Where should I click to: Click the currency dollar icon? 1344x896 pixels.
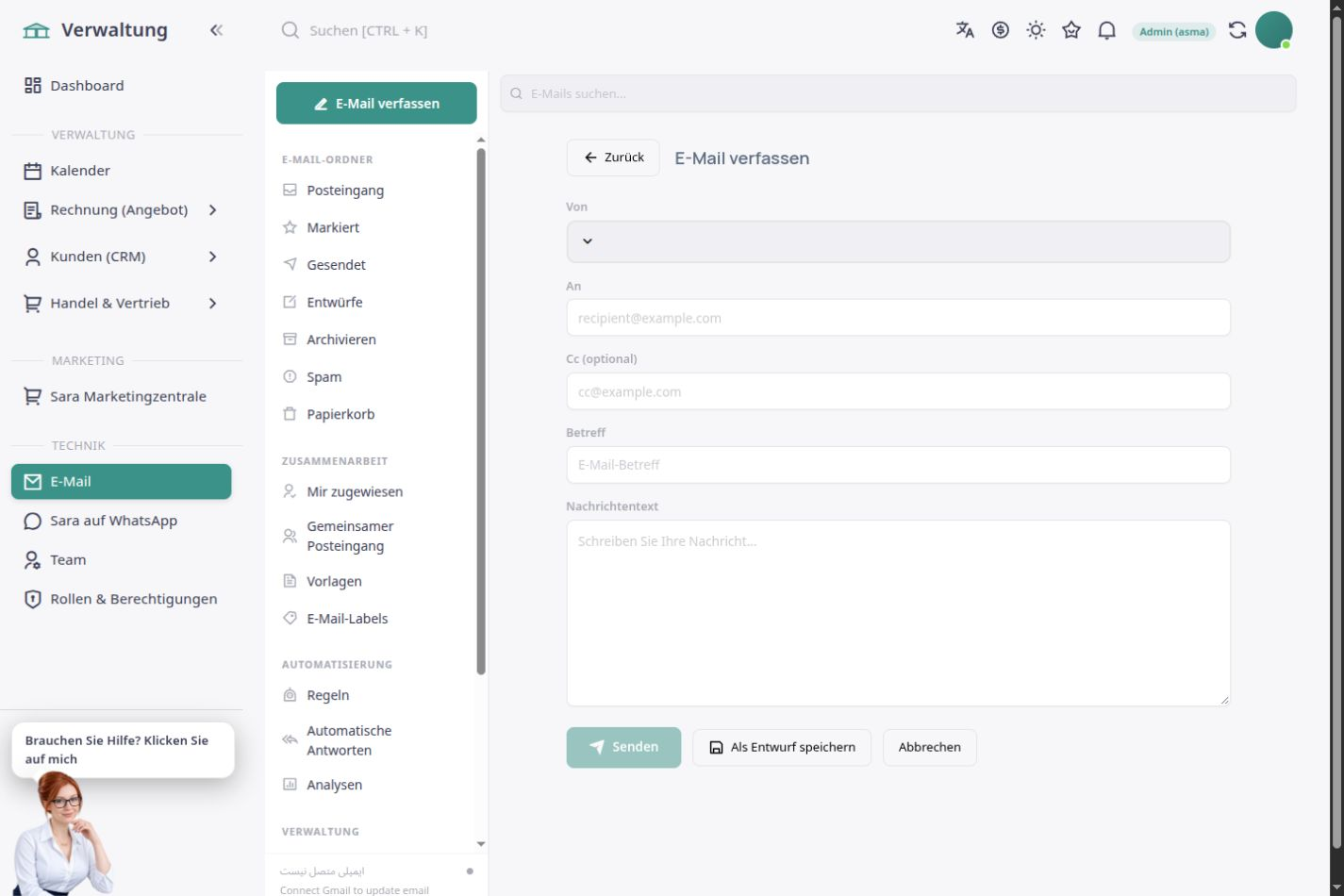1001,30
